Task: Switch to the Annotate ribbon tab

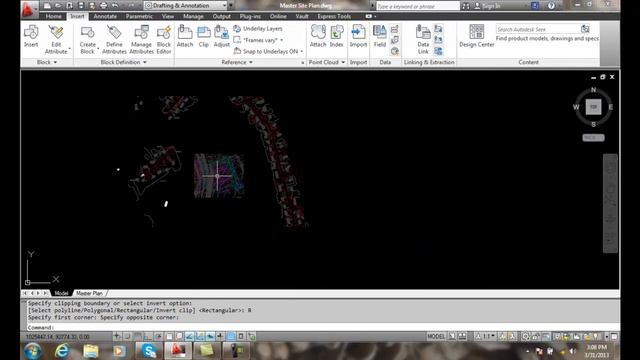Action: (105, 16)
